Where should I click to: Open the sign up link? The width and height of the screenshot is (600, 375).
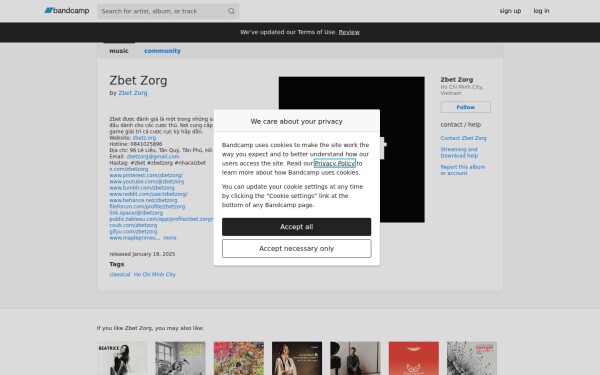pos(510,11)
